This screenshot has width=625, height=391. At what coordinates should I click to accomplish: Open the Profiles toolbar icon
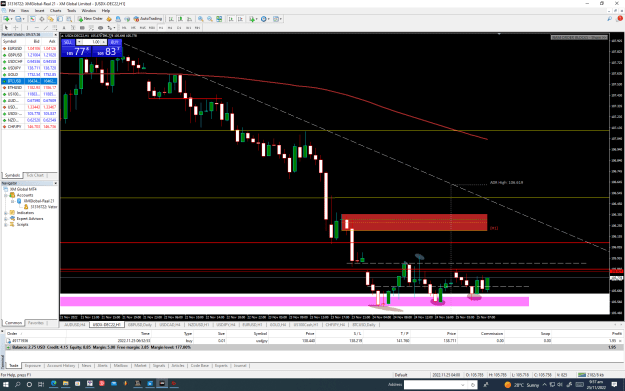[19, 19]
